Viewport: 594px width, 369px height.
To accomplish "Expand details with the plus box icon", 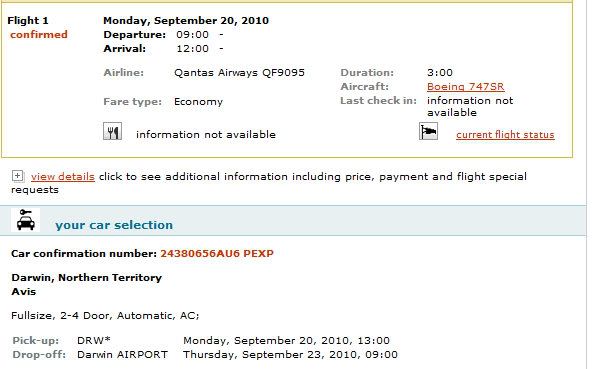I will point(18,176).
